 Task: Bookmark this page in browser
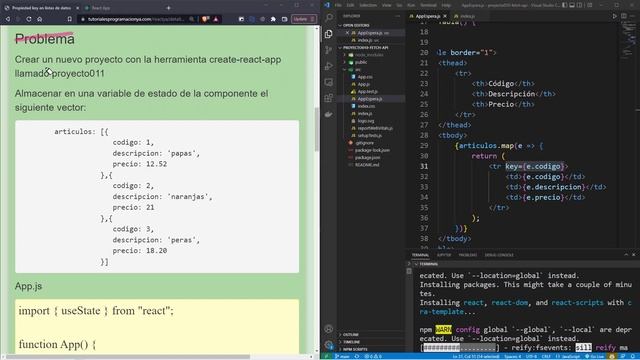[70, 19]
